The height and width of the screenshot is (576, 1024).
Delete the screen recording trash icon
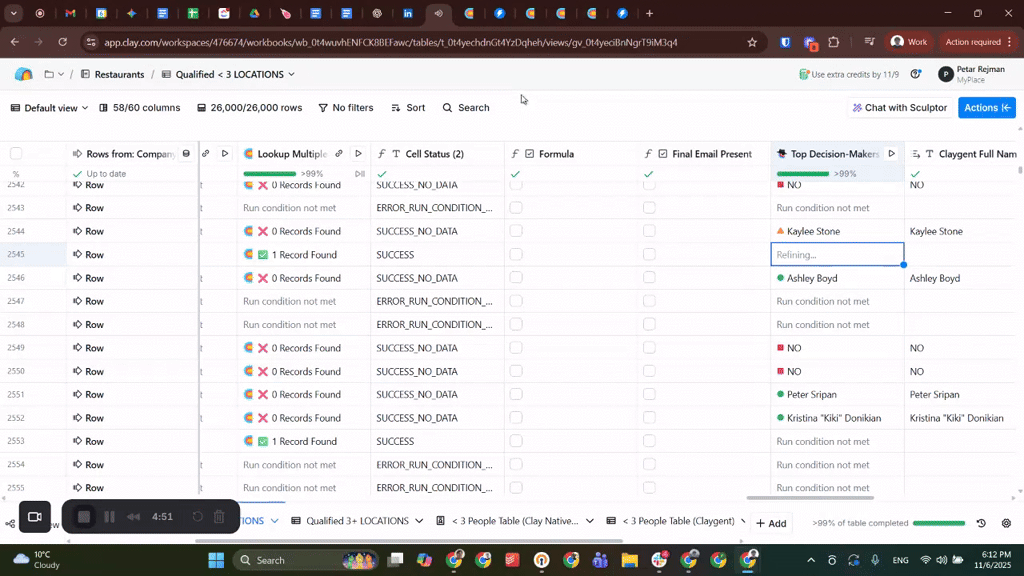point(219,517)
